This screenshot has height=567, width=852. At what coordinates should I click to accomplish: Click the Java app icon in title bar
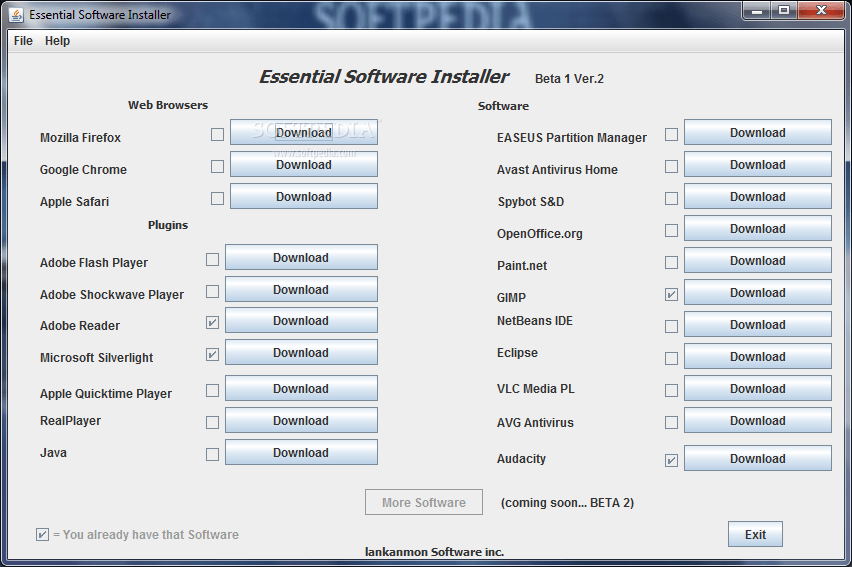(x=16, y=15)
